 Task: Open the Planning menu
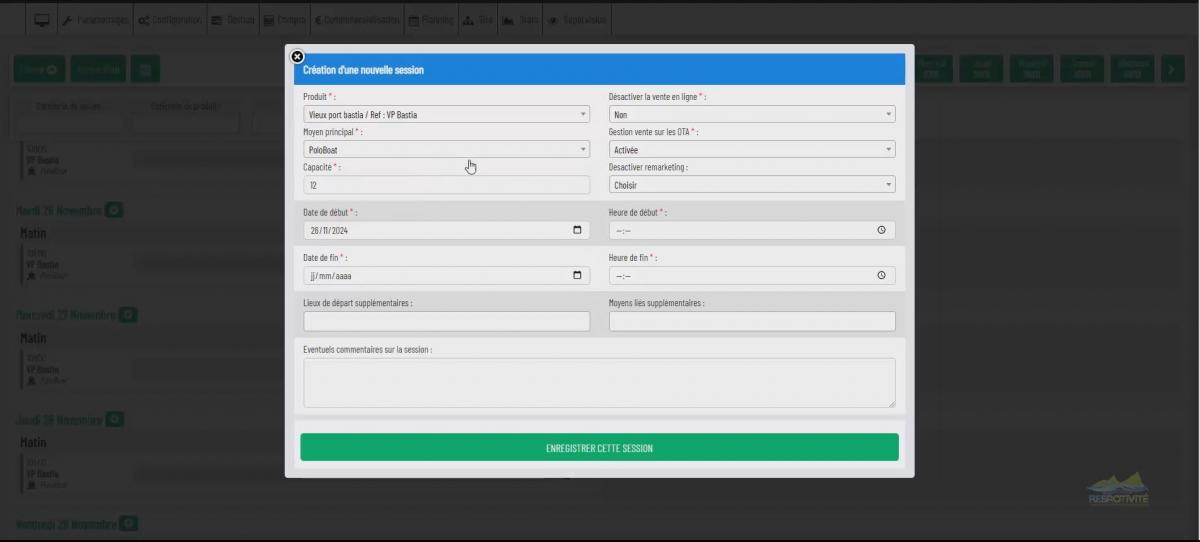point(431,20)
